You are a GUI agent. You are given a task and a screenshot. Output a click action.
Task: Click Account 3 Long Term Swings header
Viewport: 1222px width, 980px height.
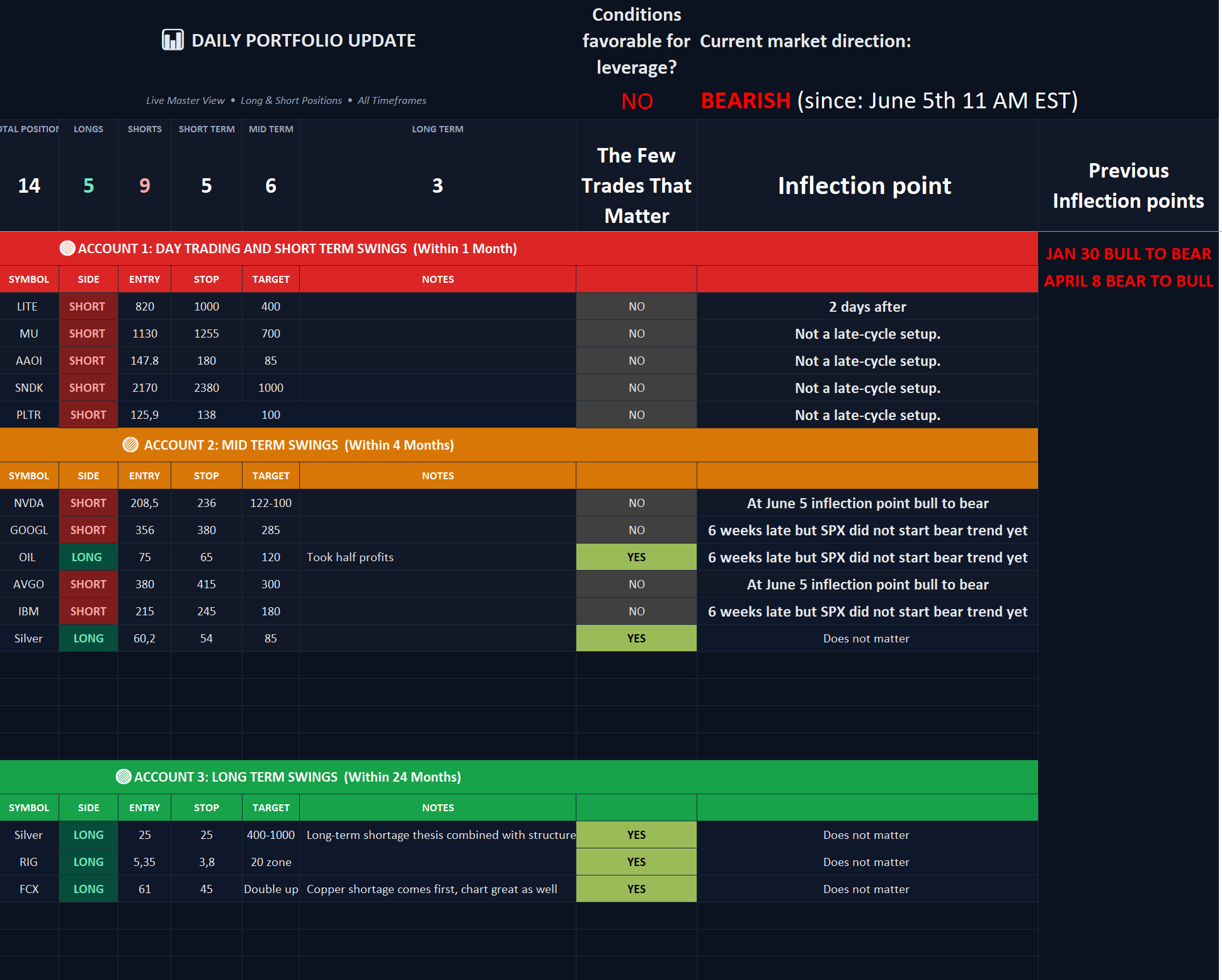[x=519, y=777]
